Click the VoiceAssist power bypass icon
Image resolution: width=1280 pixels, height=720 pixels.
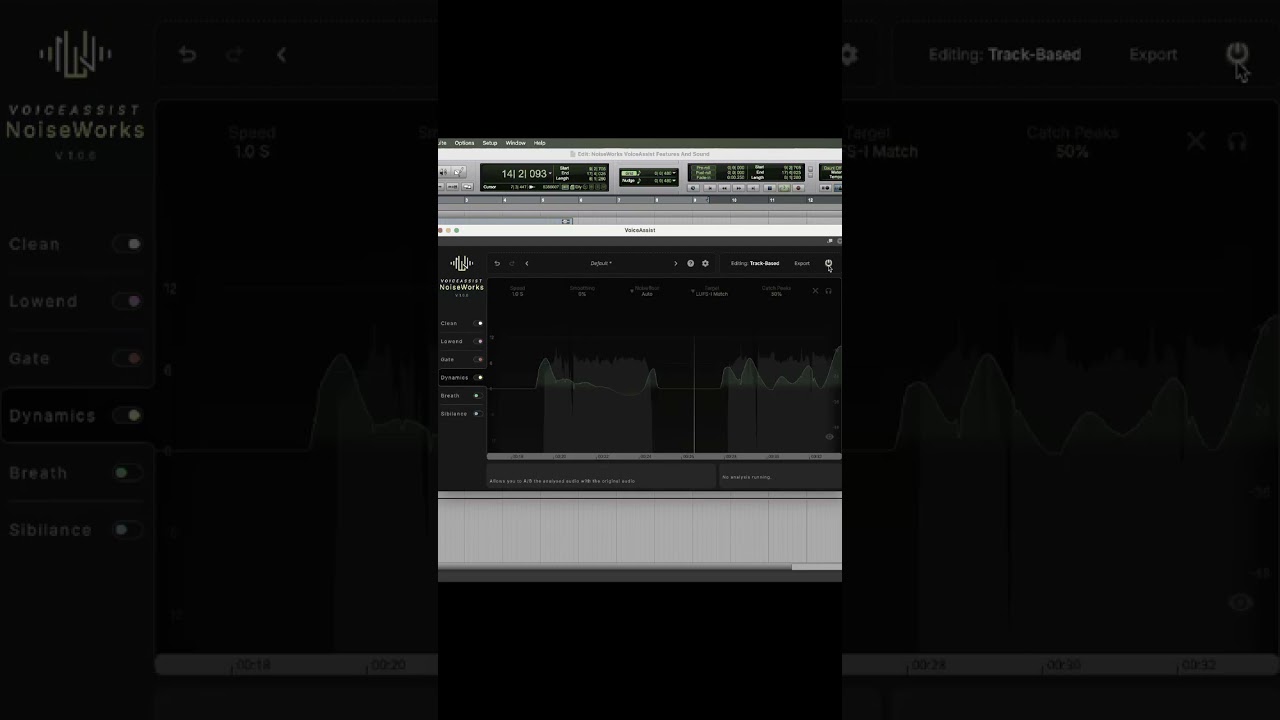point(828,263)
